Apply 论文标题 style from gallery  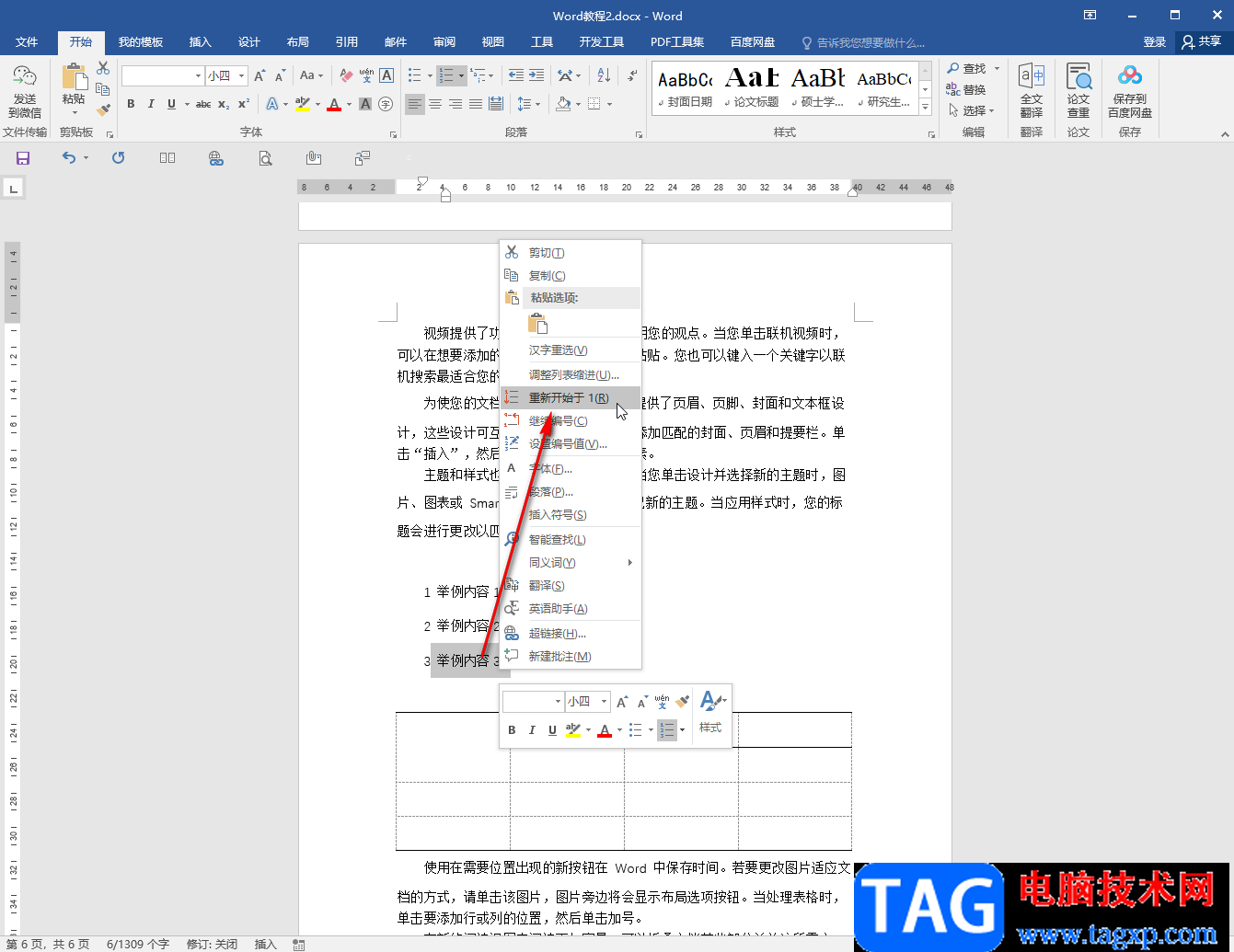coord(752,88)
